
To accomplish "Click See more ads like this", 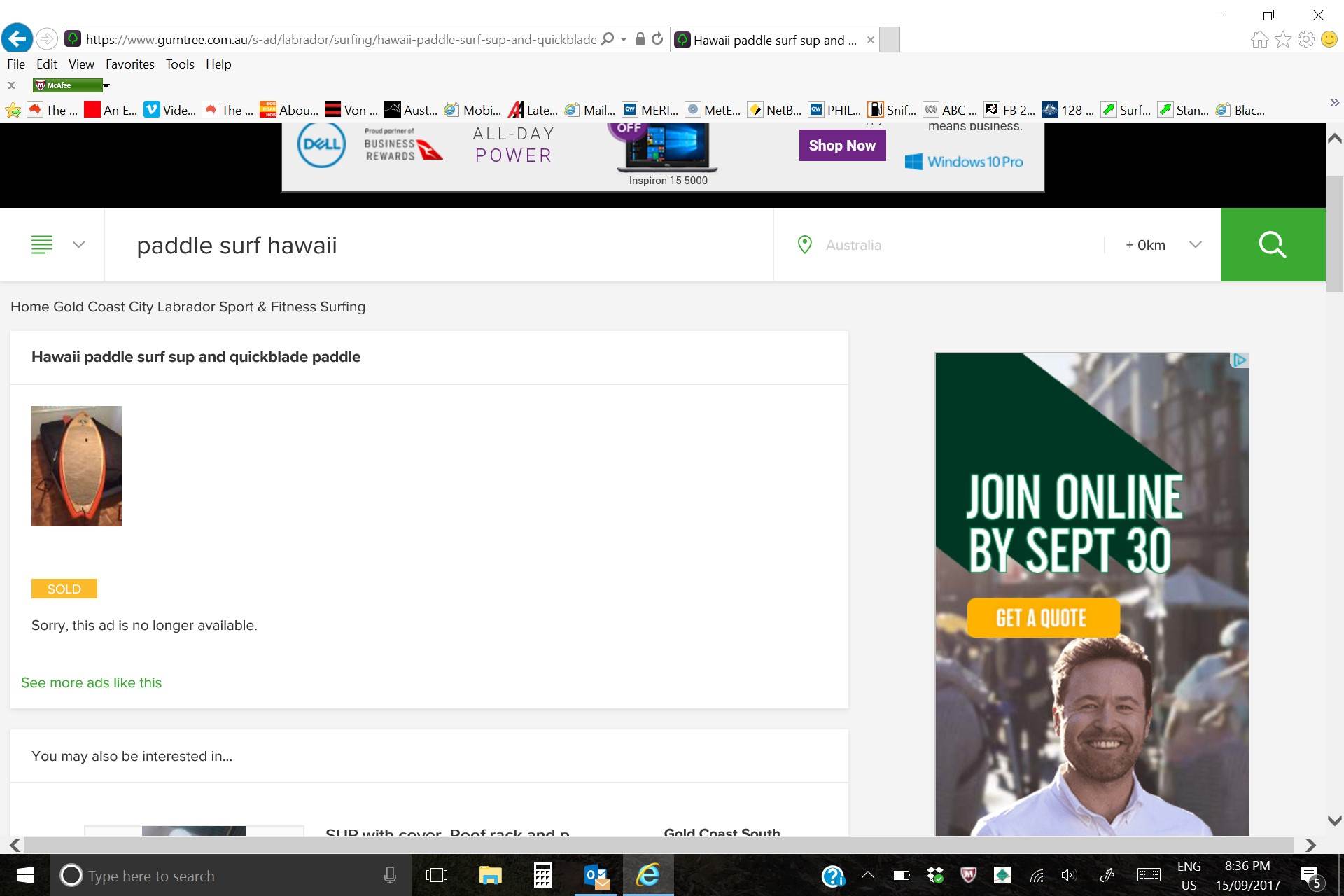I will coord(91,682).
